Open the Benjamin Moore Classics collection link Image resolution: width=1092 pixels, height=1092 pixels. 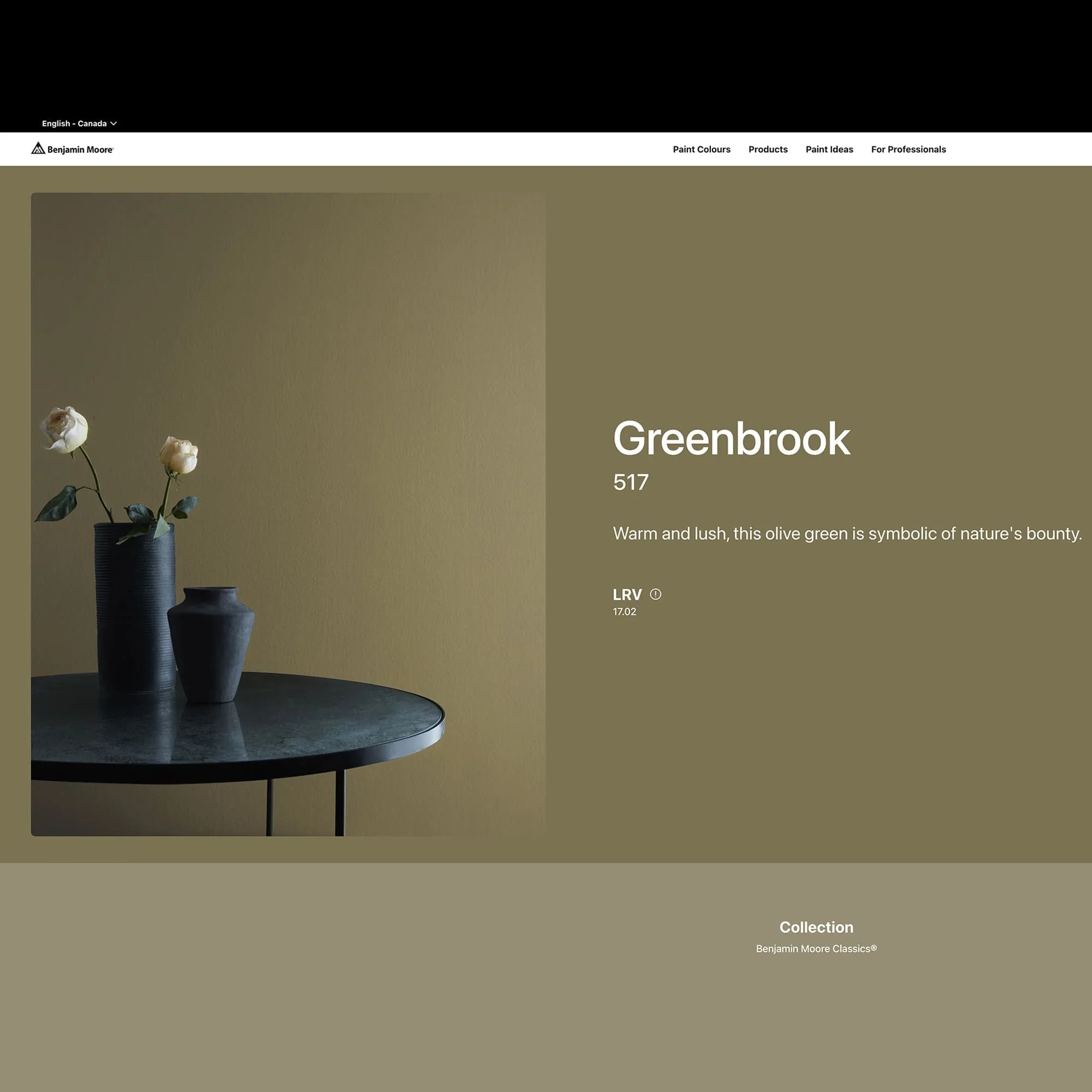point(816,949)
